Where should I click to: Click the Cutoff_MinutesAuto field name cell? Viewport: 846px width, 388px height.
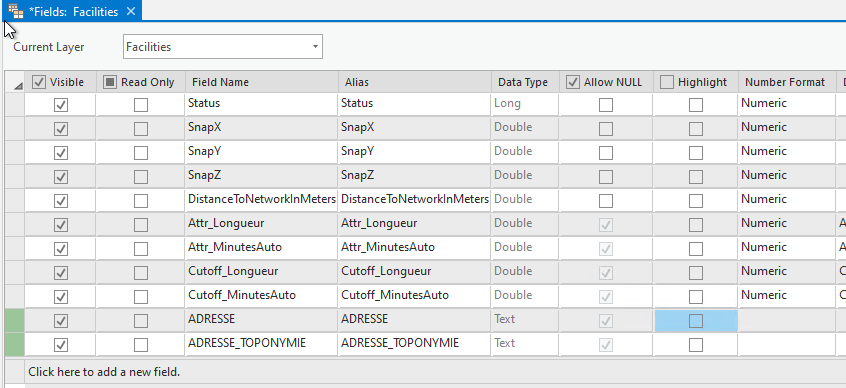point(261,296)
